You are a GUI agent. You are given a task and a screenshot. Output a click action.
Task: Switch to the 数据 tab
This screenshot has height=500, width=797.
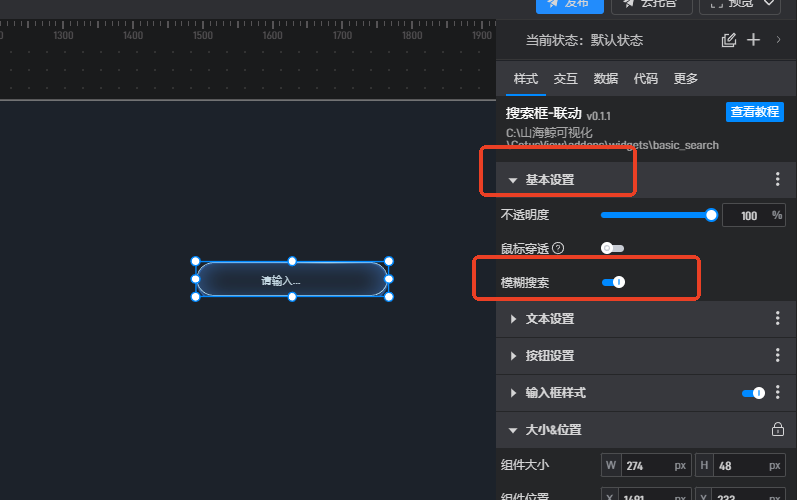point(605,78)
